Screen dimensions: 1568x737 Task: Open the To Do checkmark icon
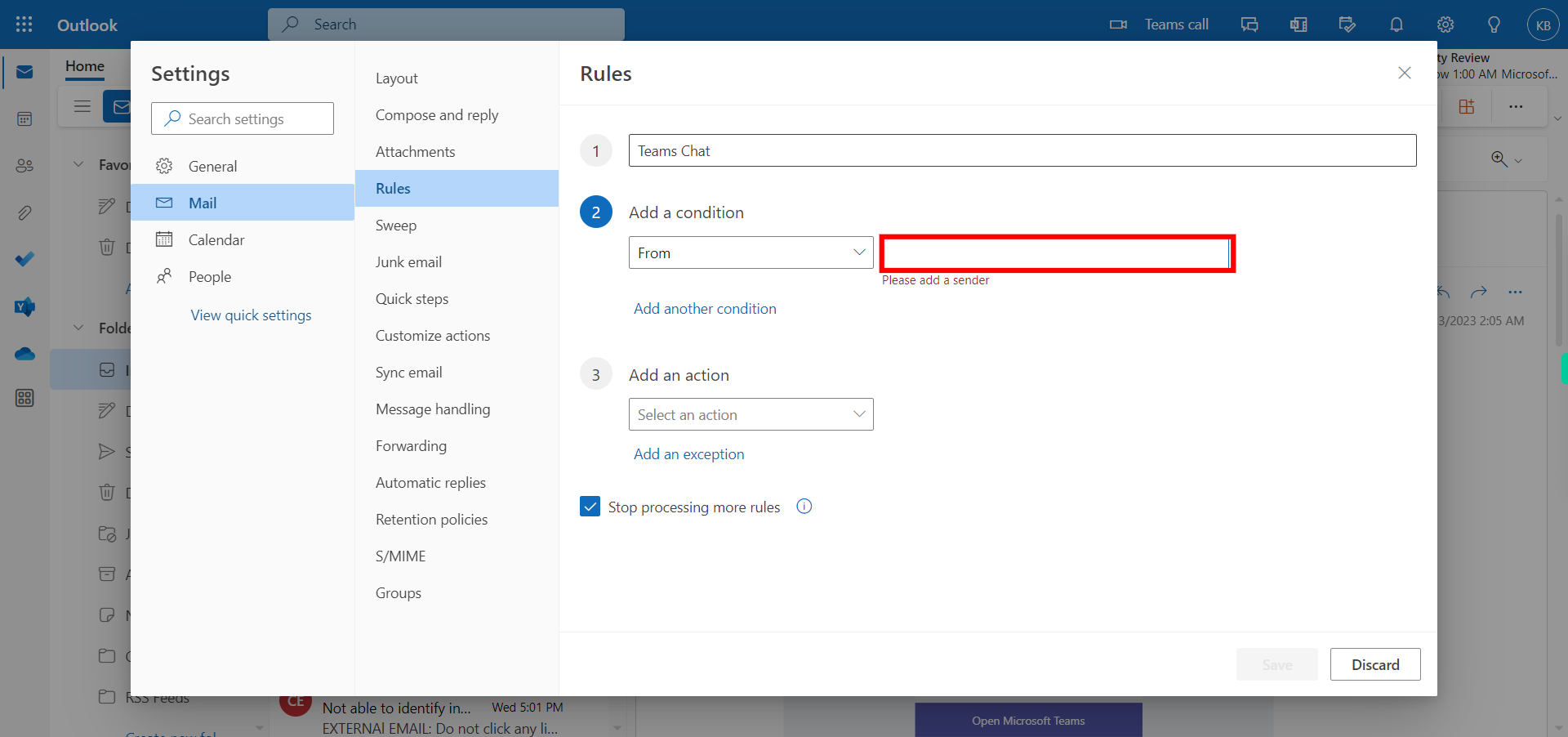(x=24, y=259)
